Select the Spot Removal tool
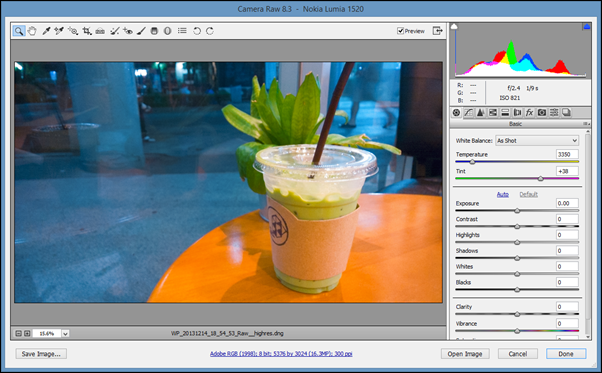 click(x=114, y=31)
